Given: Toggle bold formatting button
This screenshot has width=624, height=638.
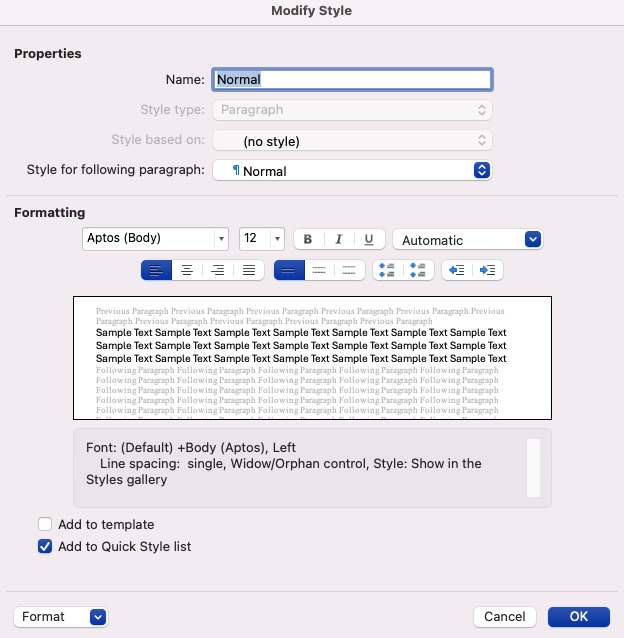Looking at the screenshot, I should (x=308, y=239).
